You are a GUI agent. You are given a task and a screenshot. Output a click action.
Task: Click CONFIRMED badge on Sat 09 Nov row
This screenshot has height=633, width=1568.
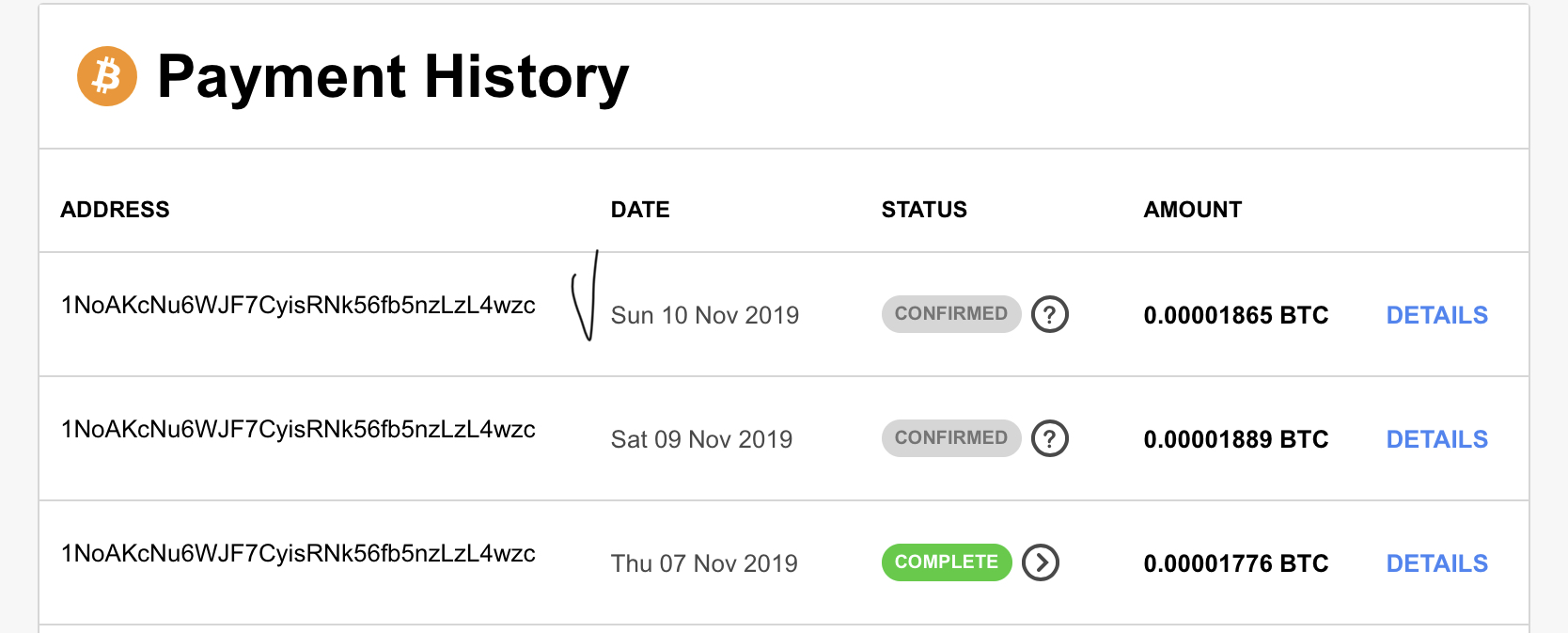coord(950,438)
